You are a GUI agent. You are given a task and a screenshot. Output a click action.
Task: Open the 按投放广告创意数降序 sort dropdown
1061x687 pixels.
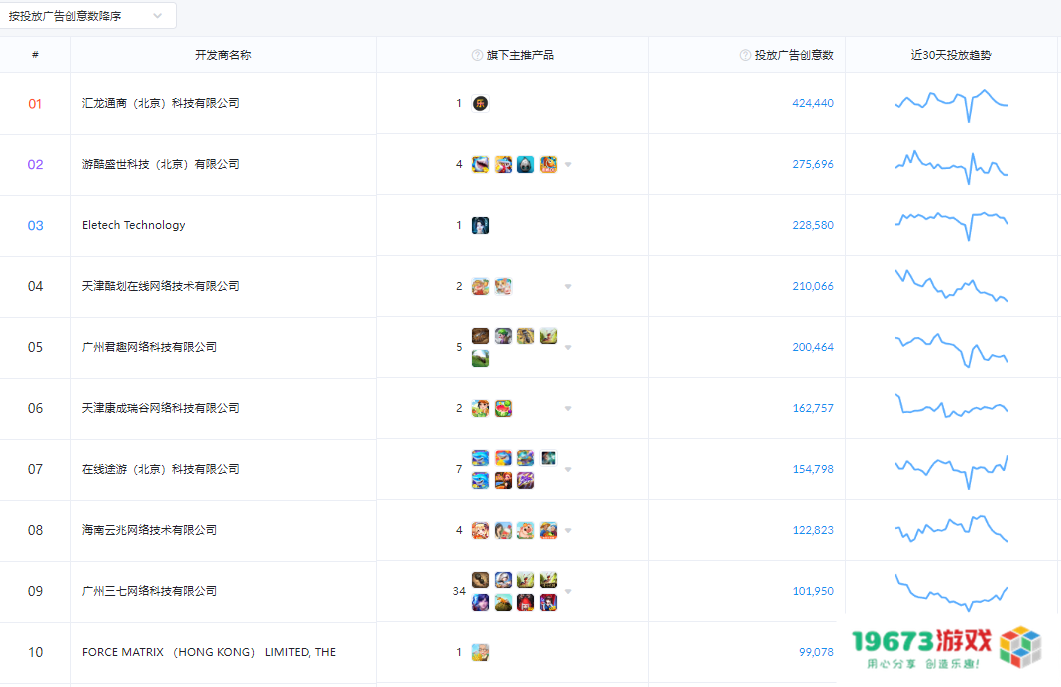(x=88, y=16)
